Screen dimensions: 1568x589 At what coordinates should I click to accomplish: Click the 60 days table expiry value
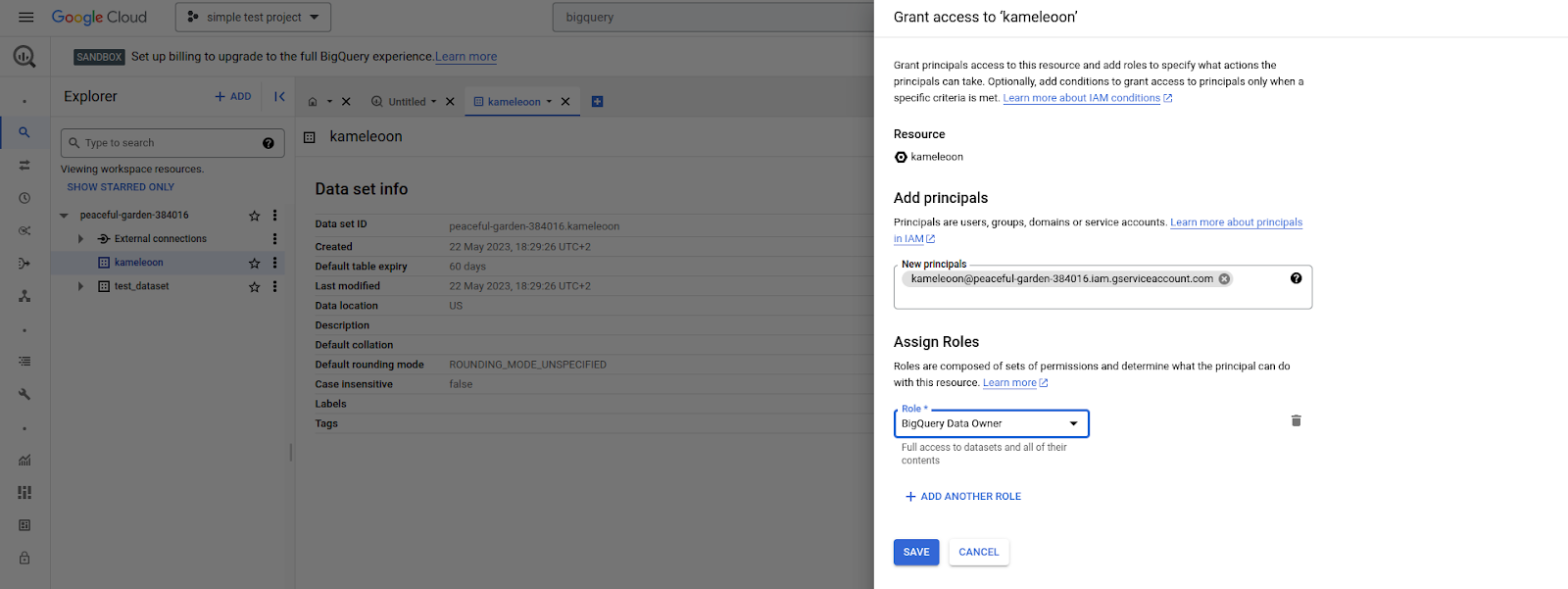coord(467,267)
